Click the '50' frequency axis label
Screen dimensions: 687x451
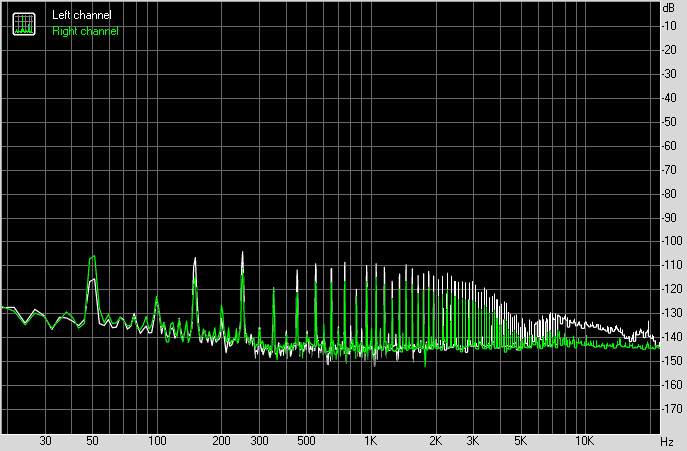tap(92, 441)
